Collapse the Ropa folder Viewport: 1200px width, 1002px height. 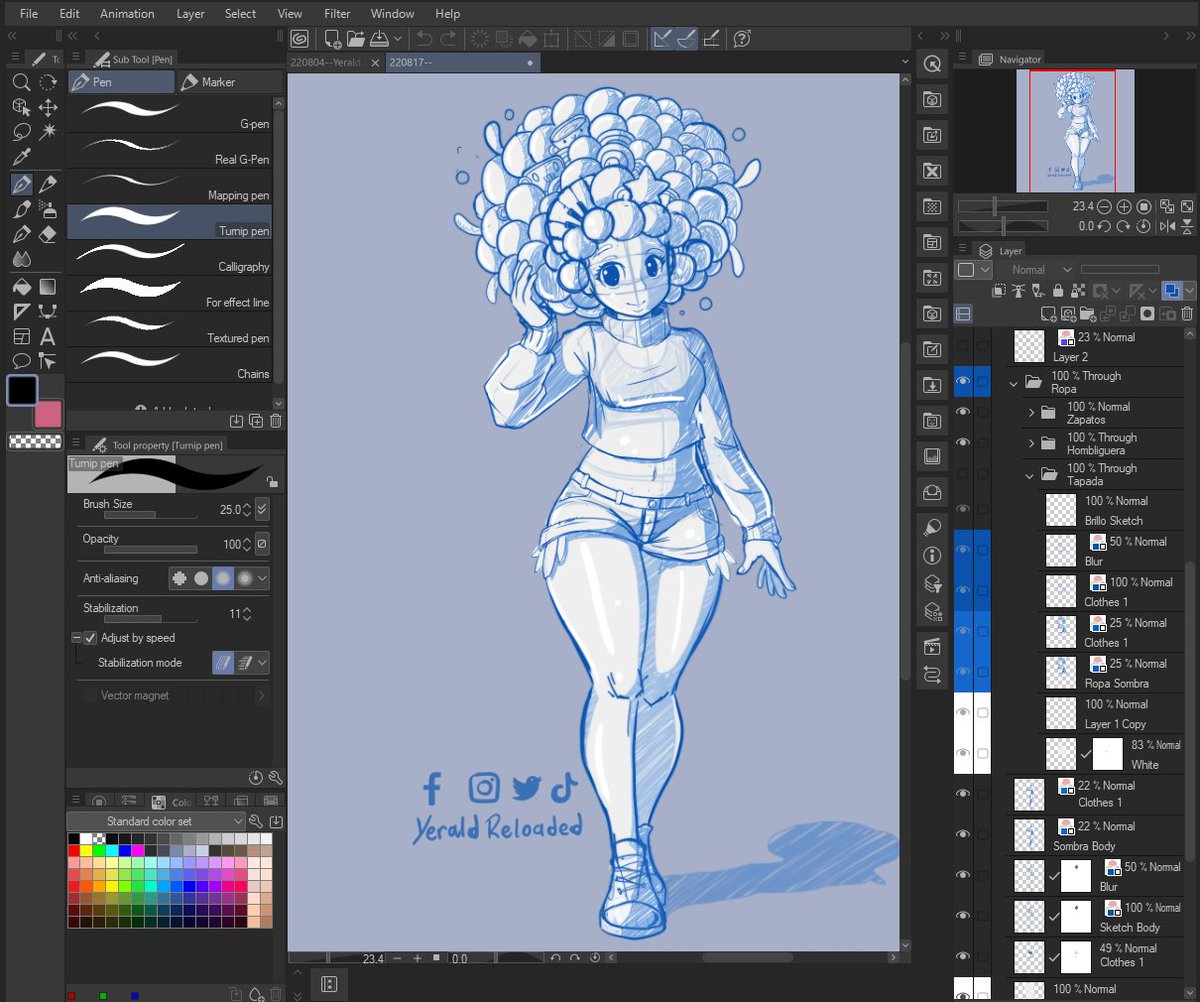pyautogui.click(x=1014, y=382)
